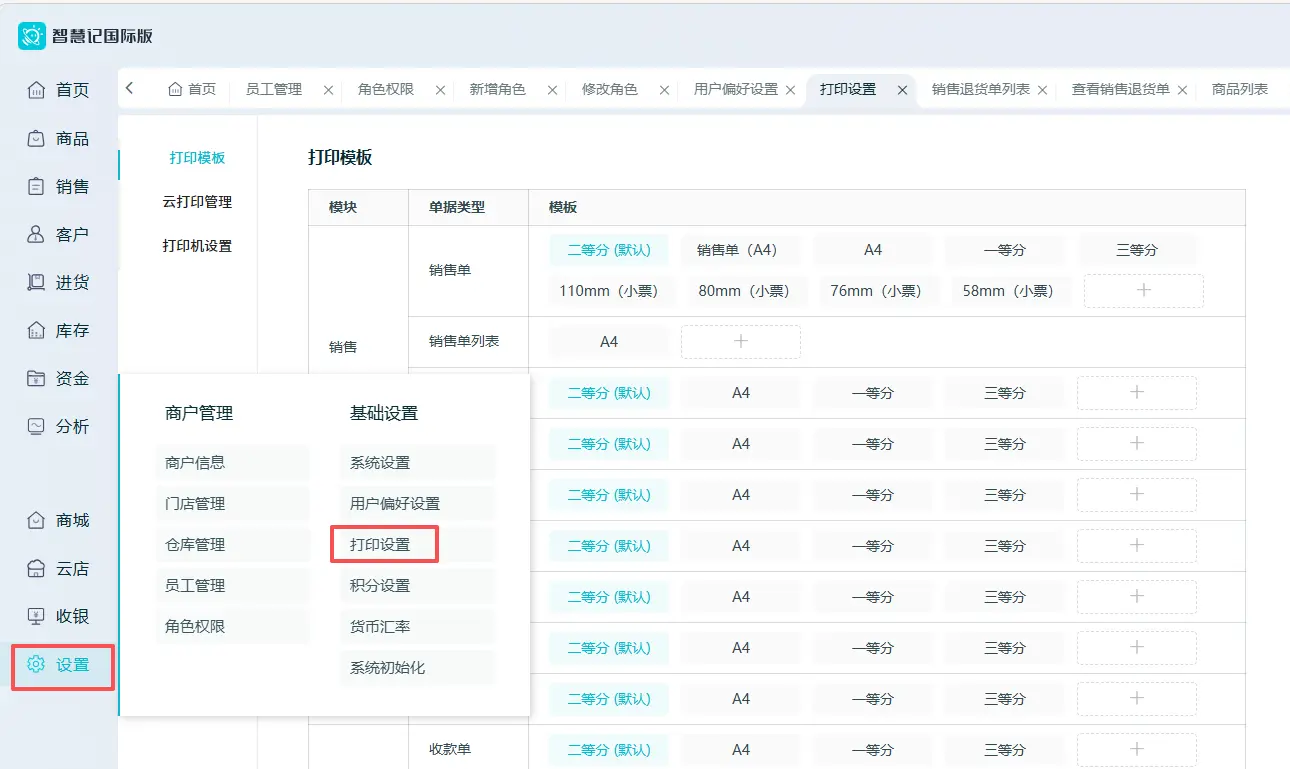Switch to the 修改角色 tab

click(x=610, y=89)
